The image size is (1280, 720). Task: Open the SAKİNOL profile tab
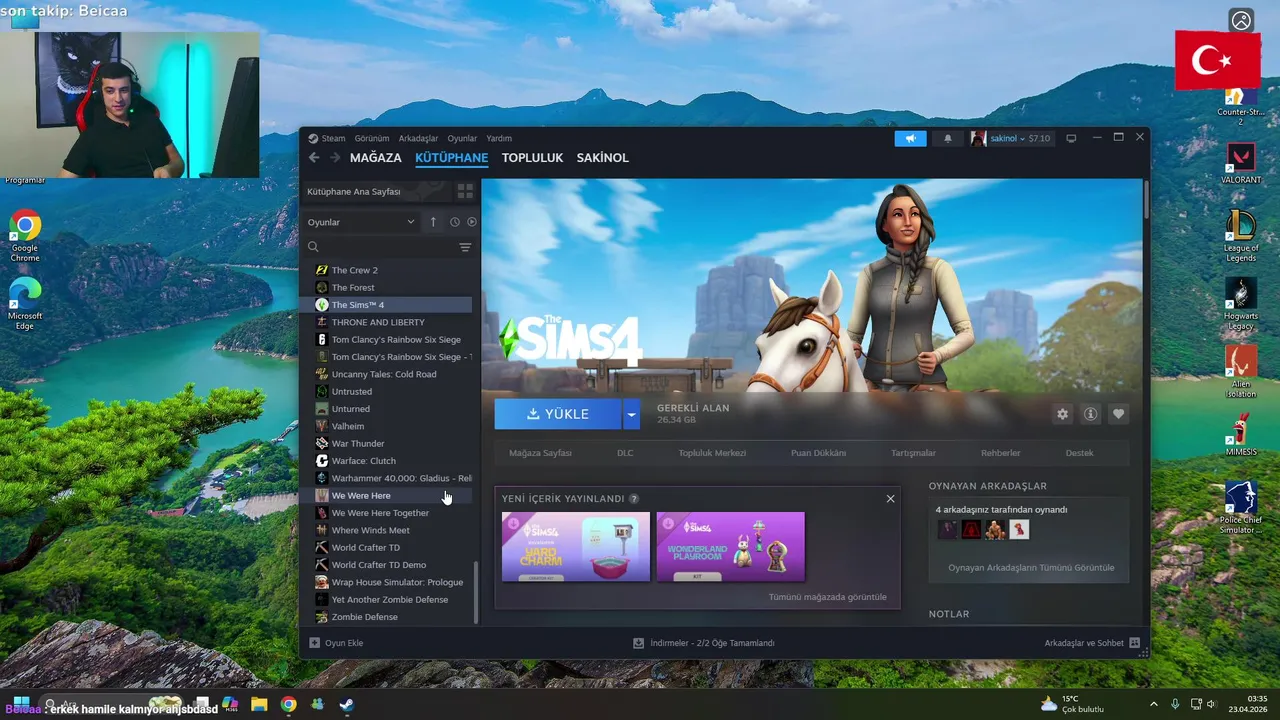[603, 158]
